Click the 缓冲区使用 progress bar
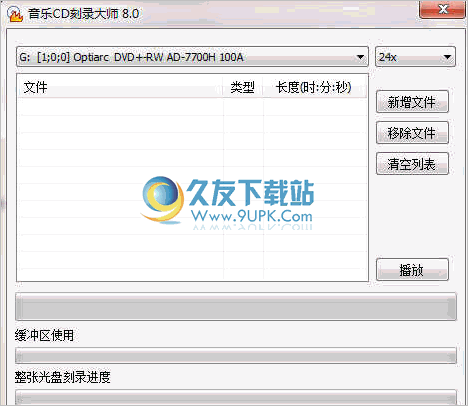Image resolution: width=468 pixels, height=406 pixels. click(236, 355)
